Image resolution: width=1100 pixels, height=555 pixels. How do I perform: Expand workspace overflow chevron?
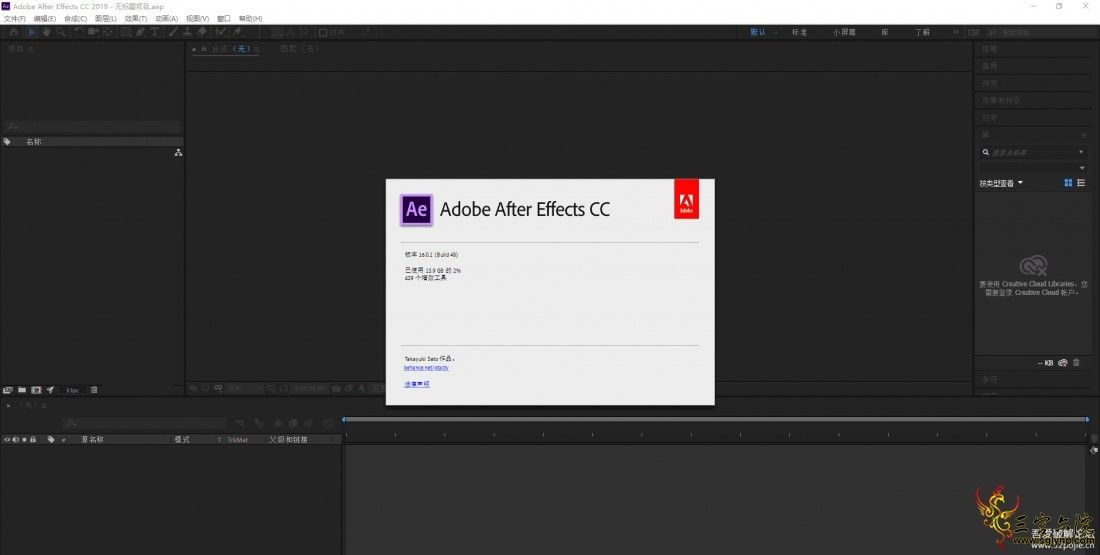[x=955, y=32]
